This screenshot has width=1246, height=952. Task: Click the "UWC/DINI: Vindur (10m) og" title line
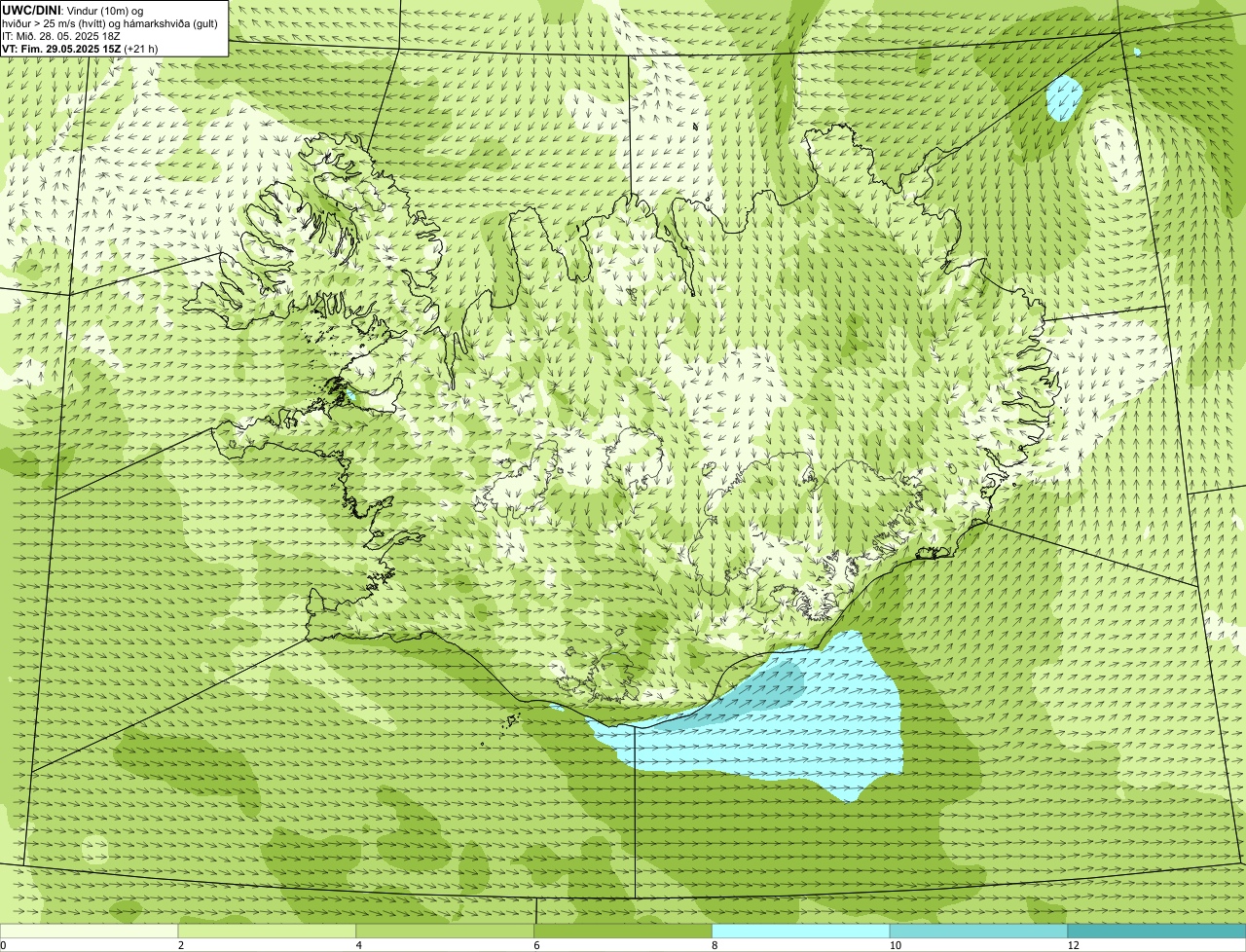[73, 10]
